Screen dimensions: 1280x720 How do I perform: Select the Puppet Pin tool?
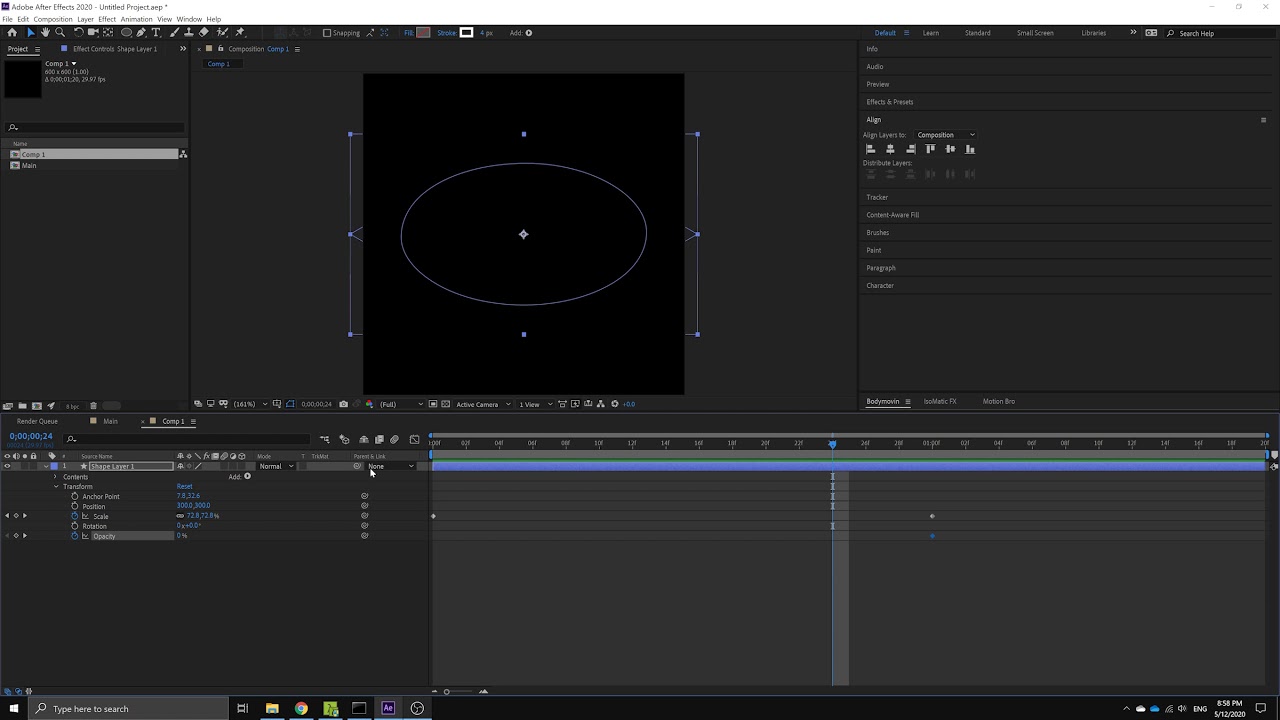click(240, 32)
